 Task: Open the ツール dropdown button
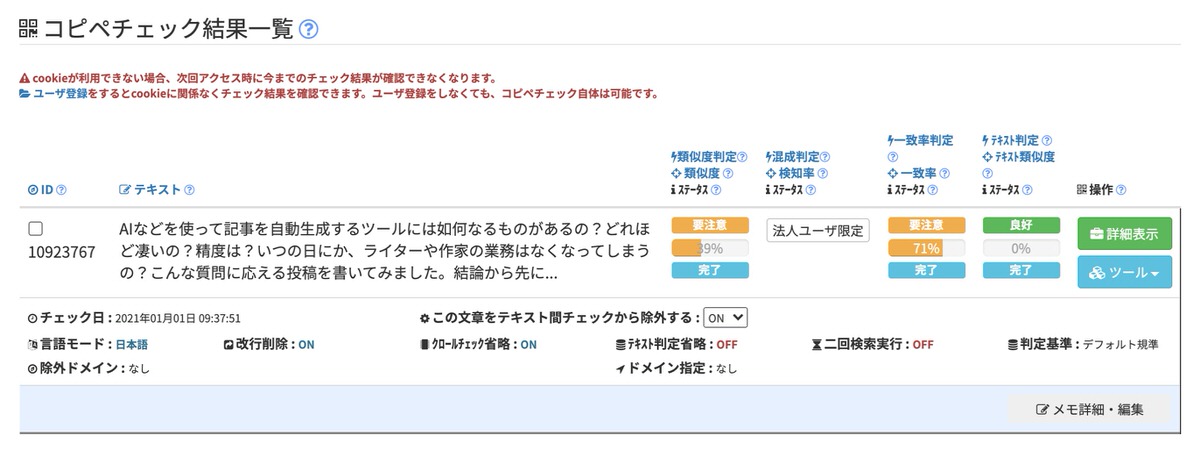click(x=1124, y=272)
